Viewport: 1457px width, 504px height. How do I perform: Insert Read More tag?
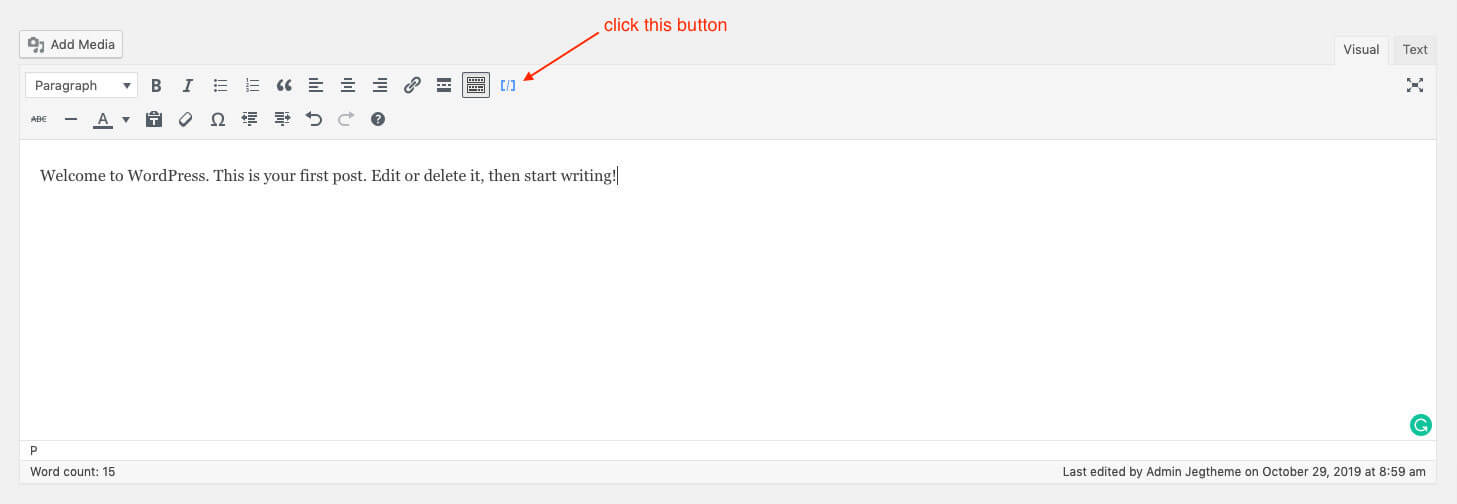coord(444,86)
